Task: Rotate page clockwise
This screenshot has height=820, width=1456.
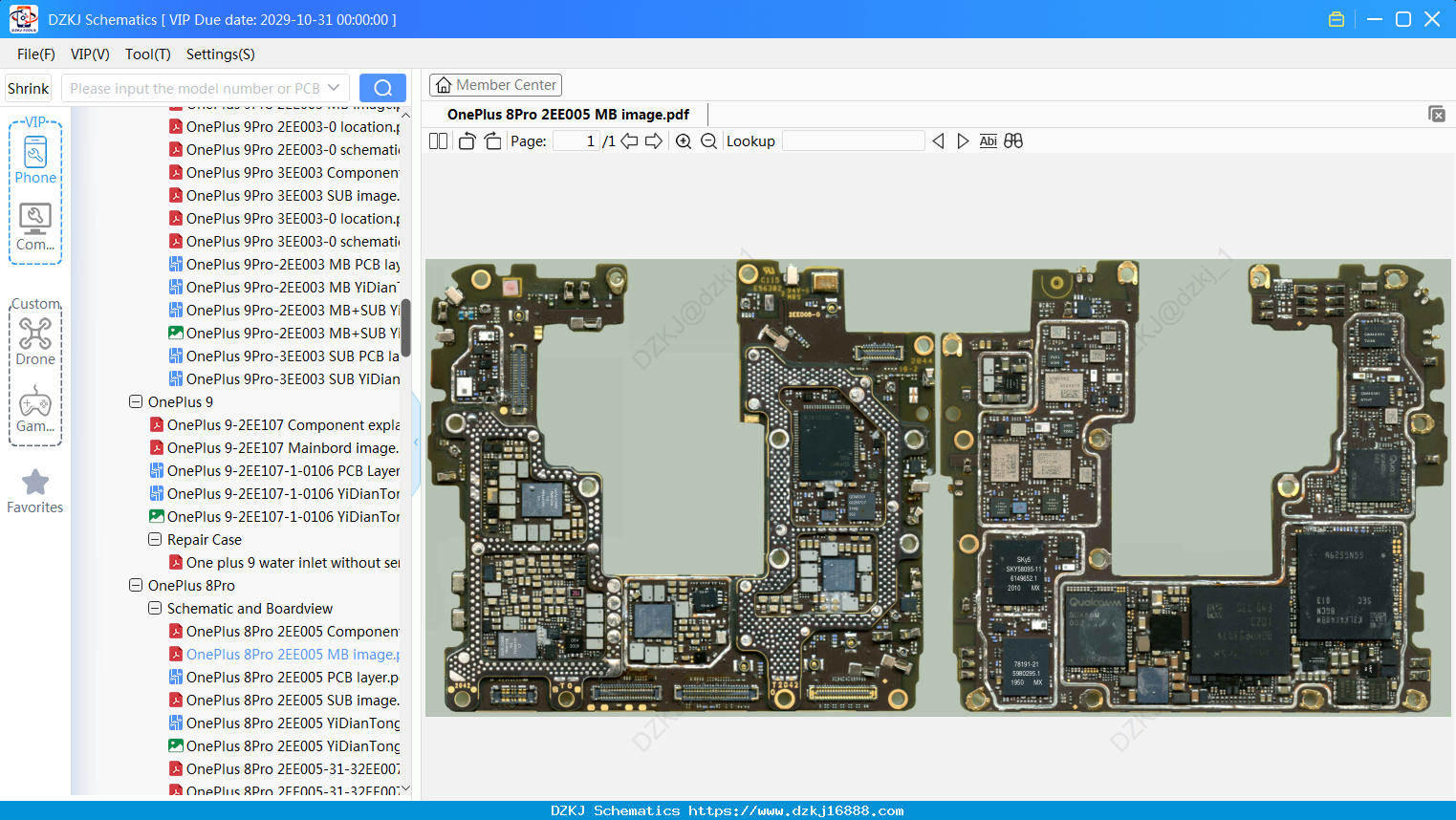Action: pos(492,140)
